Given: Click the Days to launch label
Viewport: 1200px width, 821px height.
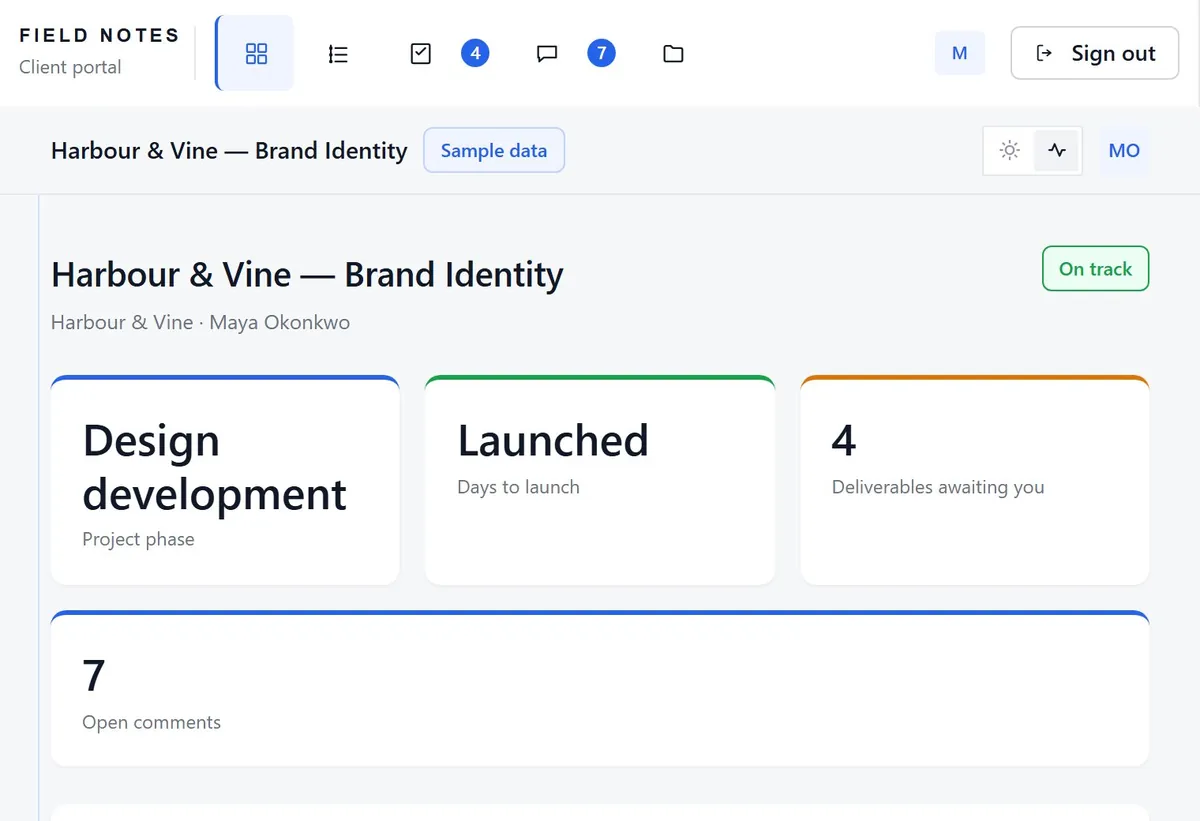Looking at the screenshot, I should 518,487.
